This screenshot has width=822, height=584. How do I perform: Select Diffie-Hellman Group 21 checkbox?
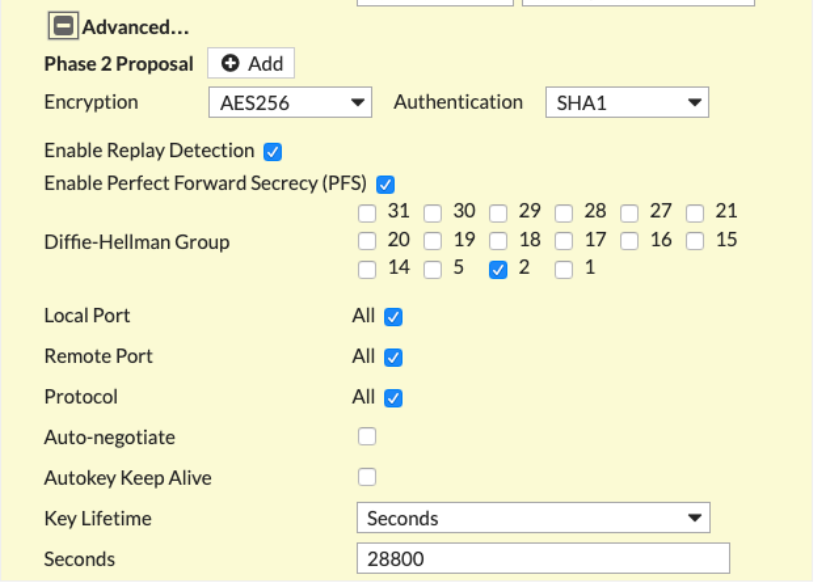tap(695, 213)
